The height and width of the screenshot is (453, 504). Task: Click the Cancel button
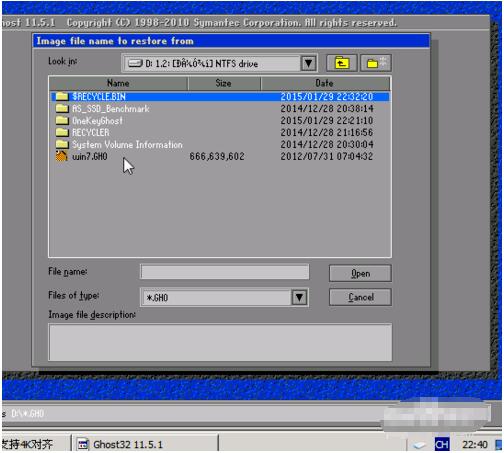360,297
